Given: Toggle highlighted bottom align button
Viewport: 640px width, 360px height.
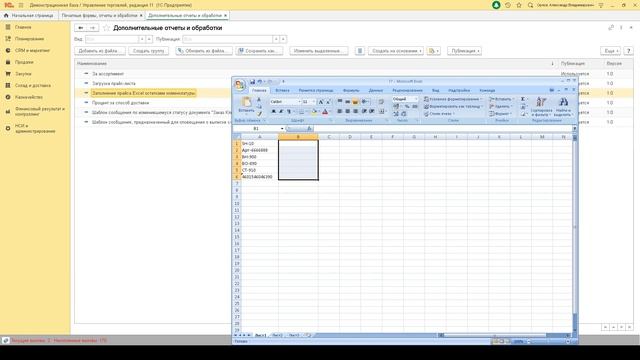Looking at the screenshot, I should [x=355, y=102].
